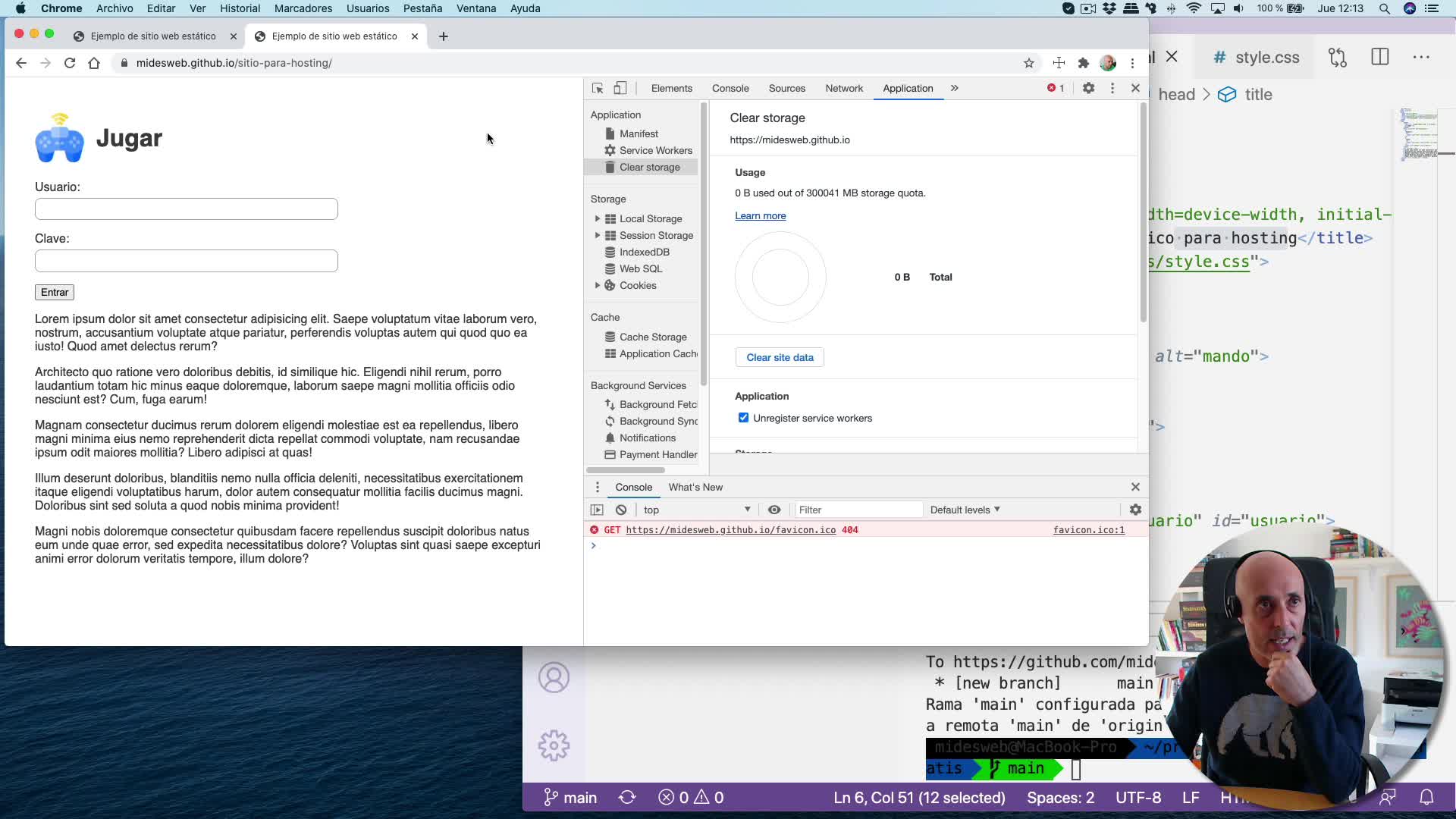Activate the inspect element picker in DevTools

(x=597, y=88)
